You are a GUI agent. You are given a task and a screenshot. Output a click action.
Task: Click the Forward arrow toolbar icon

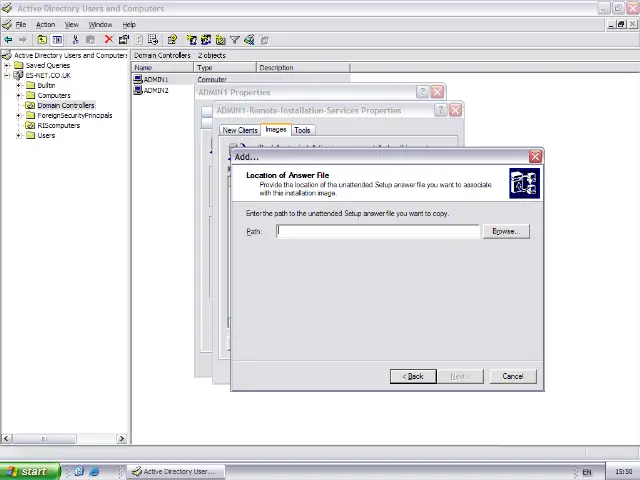click(22, 40)
